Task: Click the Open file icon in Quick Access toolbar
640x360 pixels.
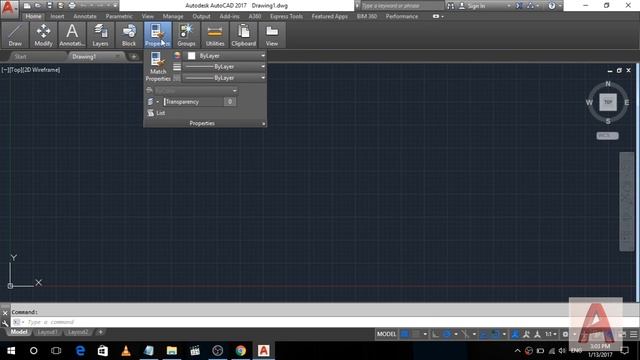Action: [x=38, y=6]
